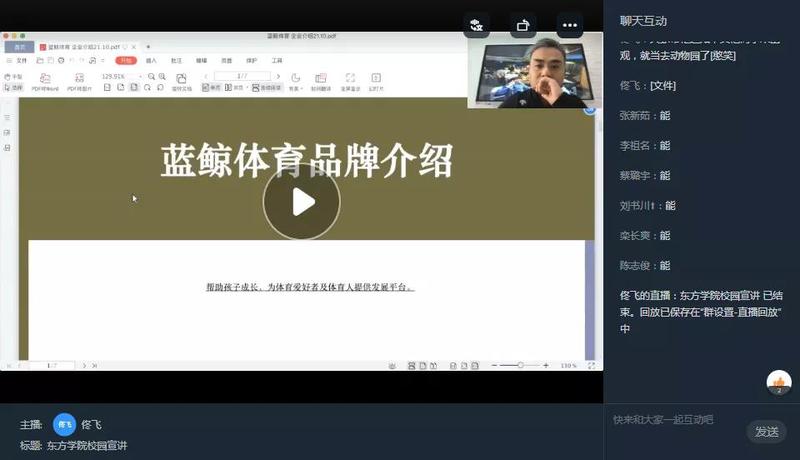The image size is (800, 460).
Task: Jump to last page in status bar
Action: tap(94, 366)
